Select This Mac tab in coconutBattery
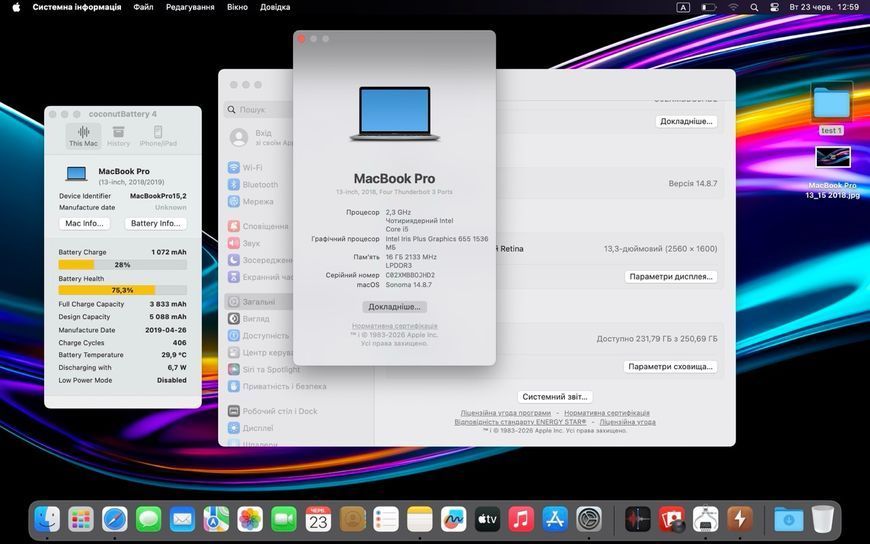870x544 pixels. [x=83, y=136]
